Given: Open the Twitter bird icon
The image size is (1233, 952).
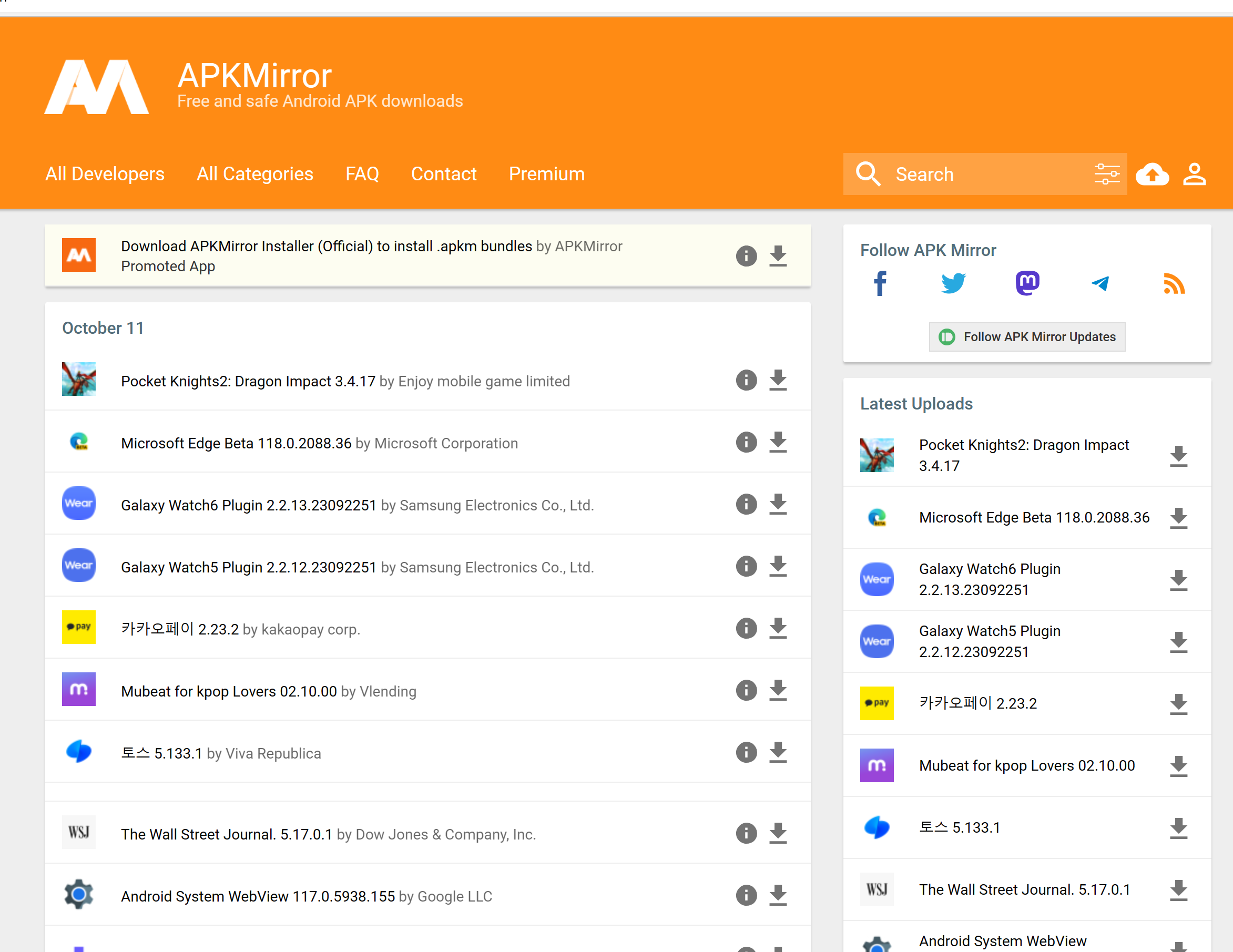Looking at the screenshot, I should point(953,283).
